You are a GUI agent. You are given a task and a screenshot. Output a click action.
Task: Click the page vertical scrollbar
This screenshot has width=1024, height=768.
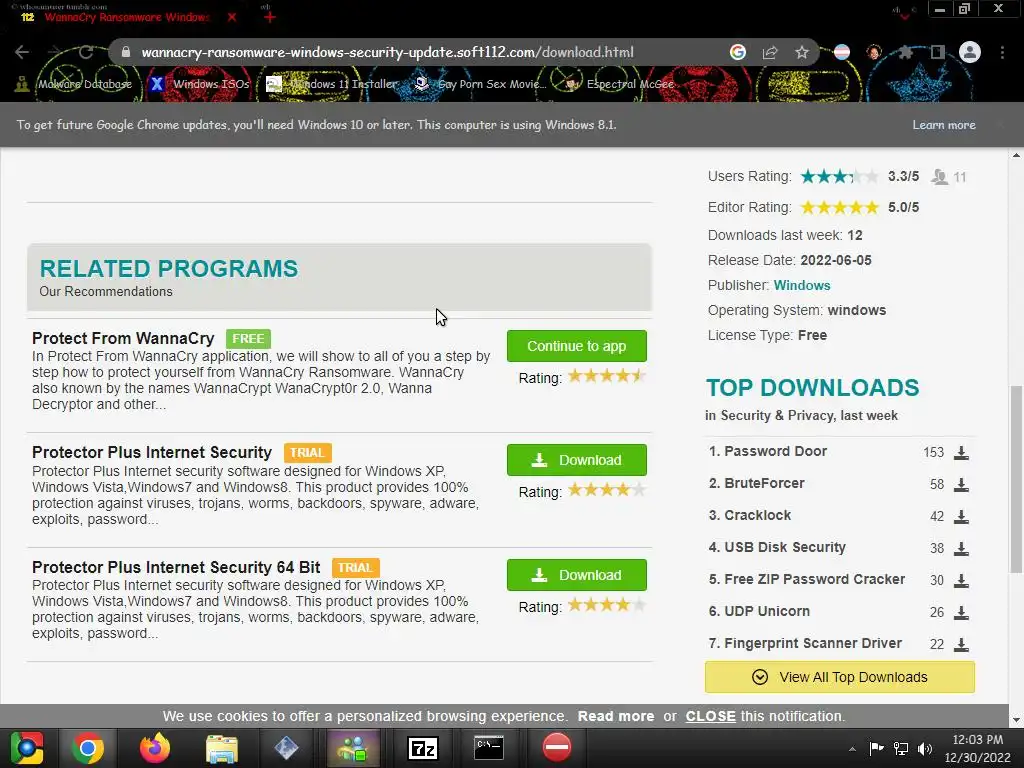coord(1016,479)
